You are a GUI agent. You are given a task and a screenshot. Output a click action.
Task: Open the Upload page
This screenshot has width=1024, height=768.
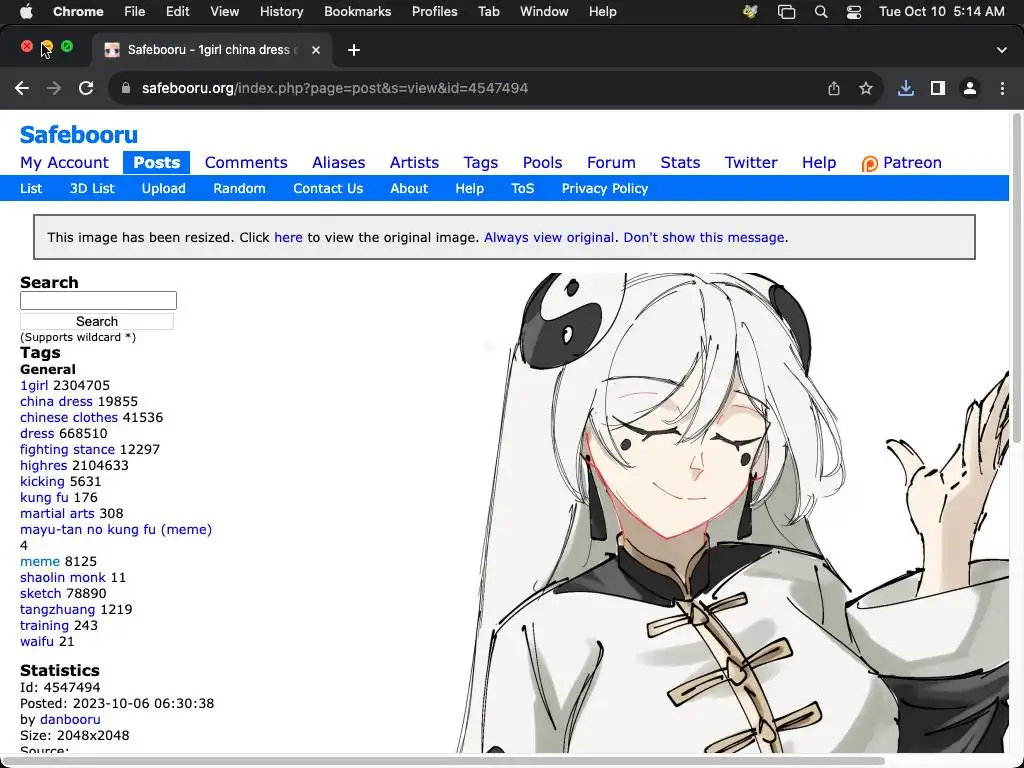coord(164,189)
